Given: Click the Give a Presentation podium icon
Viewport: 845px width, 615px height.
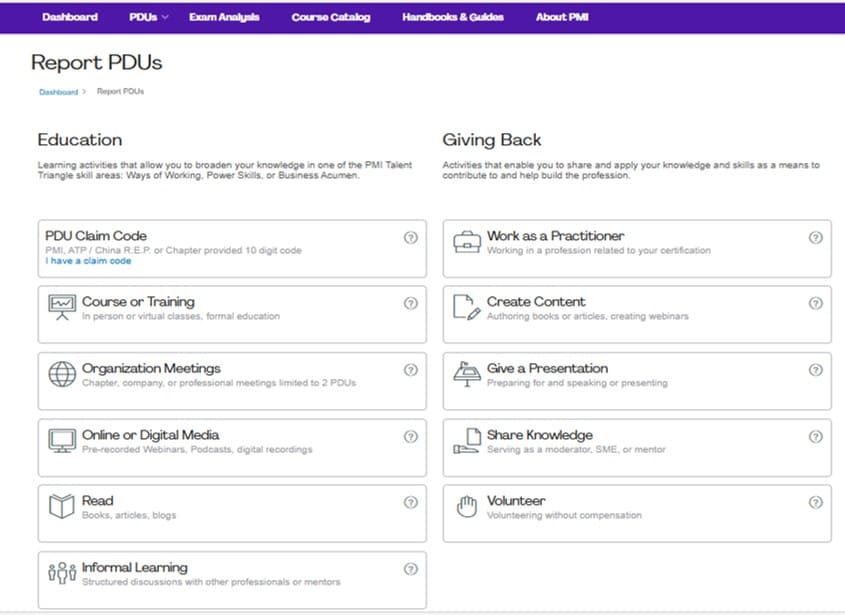Looking at the screenshot, I should click(467, 374).
